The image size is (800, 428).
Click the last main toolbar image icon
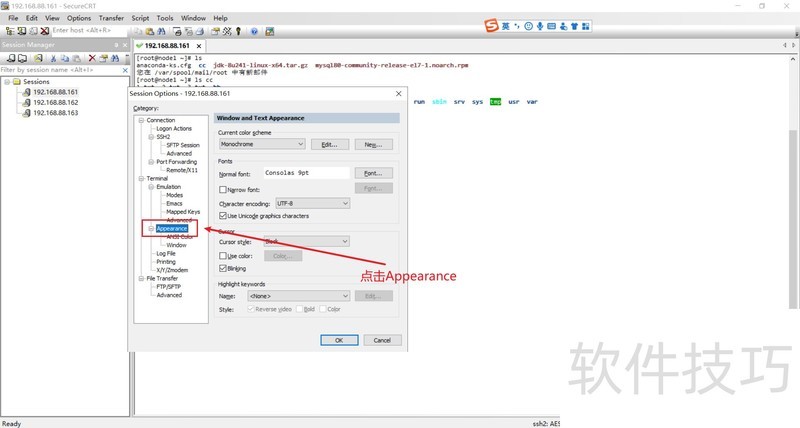pyautogui.click(x=270, y=32)
